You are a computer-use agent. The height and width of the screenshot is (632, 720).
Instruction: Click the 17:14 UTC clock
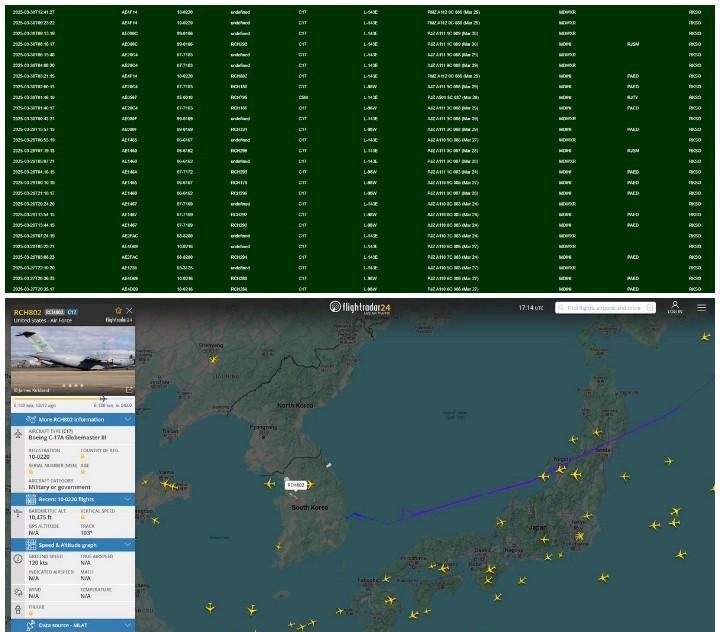point(531,308)
